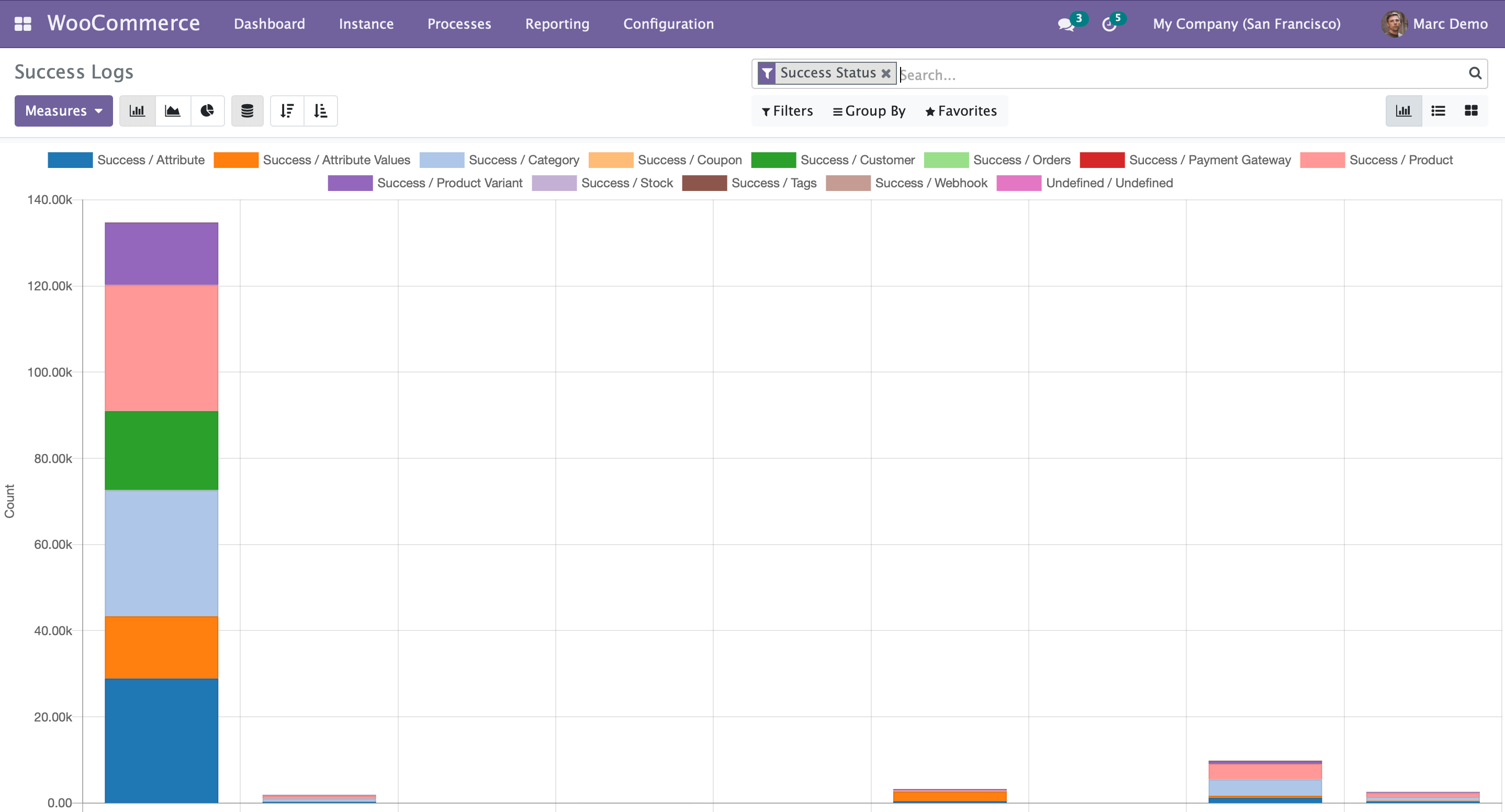Toggle stacked chart mode
Screen dimensions: 1505x812
click(x=247, y=111)
